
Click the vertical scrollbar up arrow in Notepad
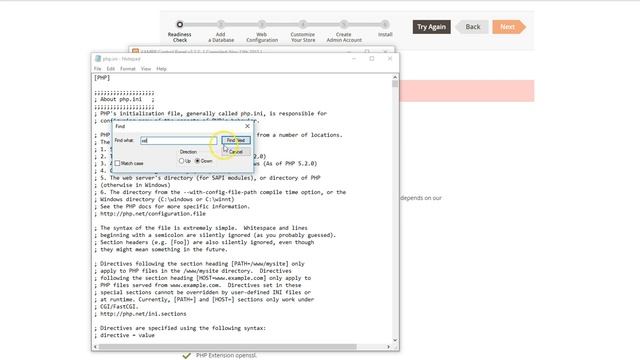pos(395,77)
